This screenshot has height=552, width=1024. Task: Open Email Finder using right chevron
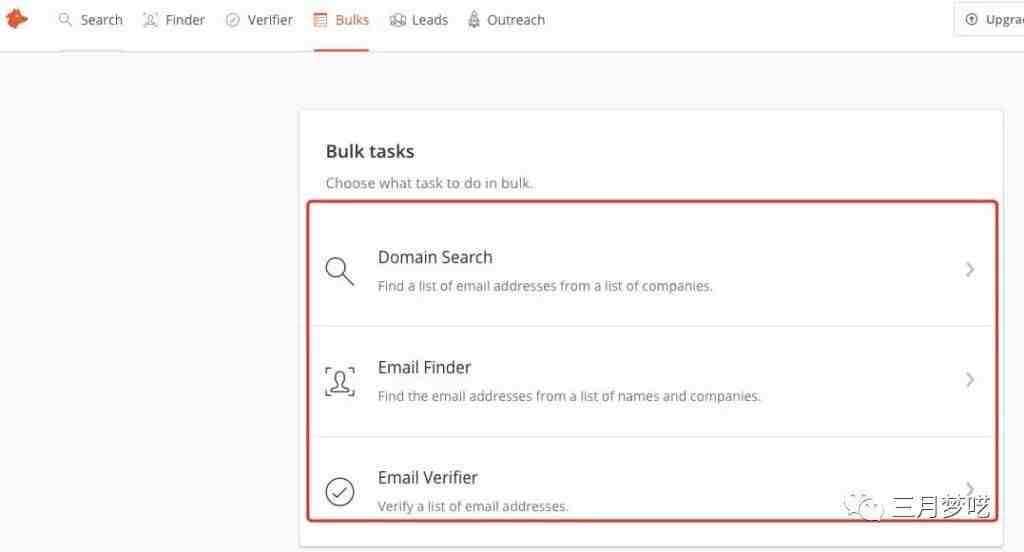pos(970,380)
